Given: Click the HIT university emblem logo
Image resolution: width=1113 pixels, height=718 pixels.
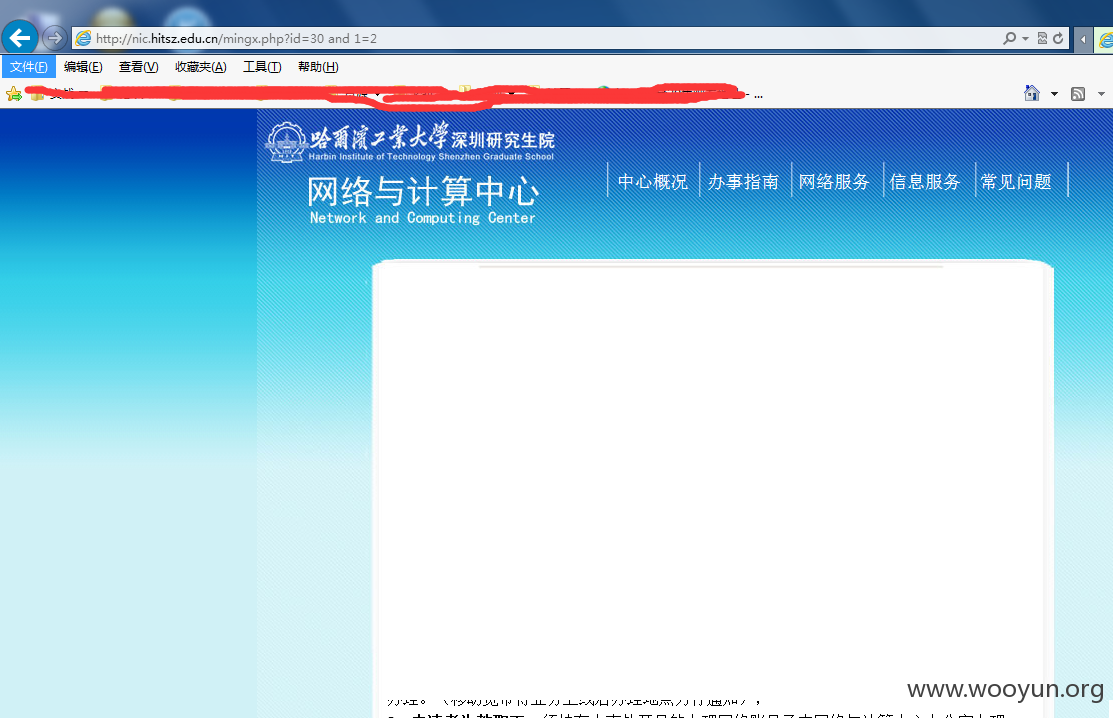Looking at the screenshot, I should point(286,142).
